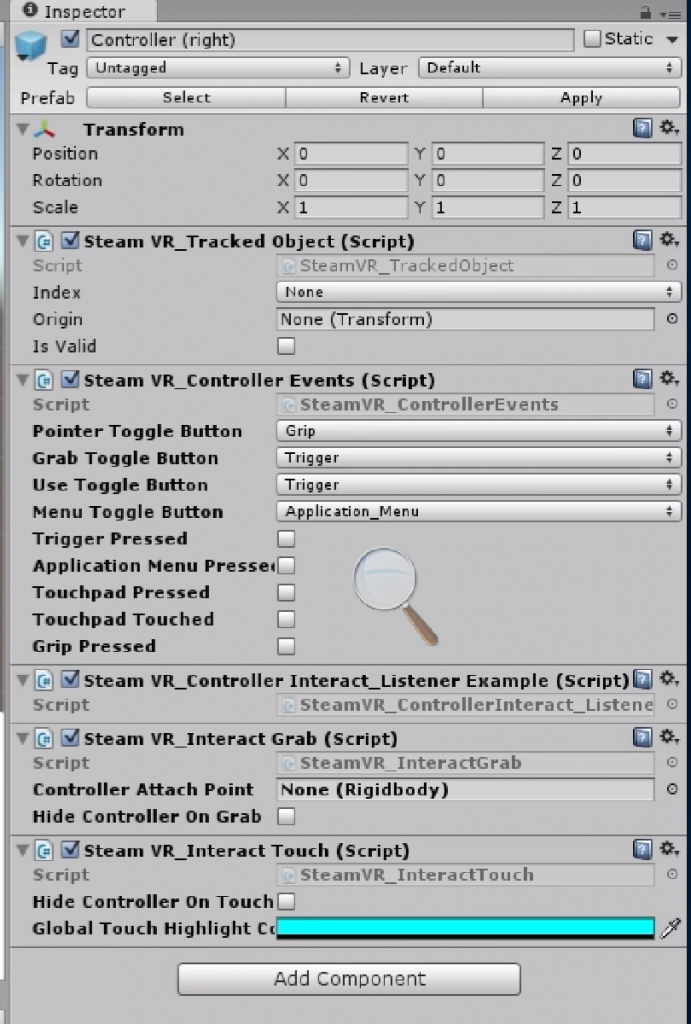This screenshot has height=1024, width=691.
Task: Open the Pointer Toggle Button dropdown
Action: 478,431
